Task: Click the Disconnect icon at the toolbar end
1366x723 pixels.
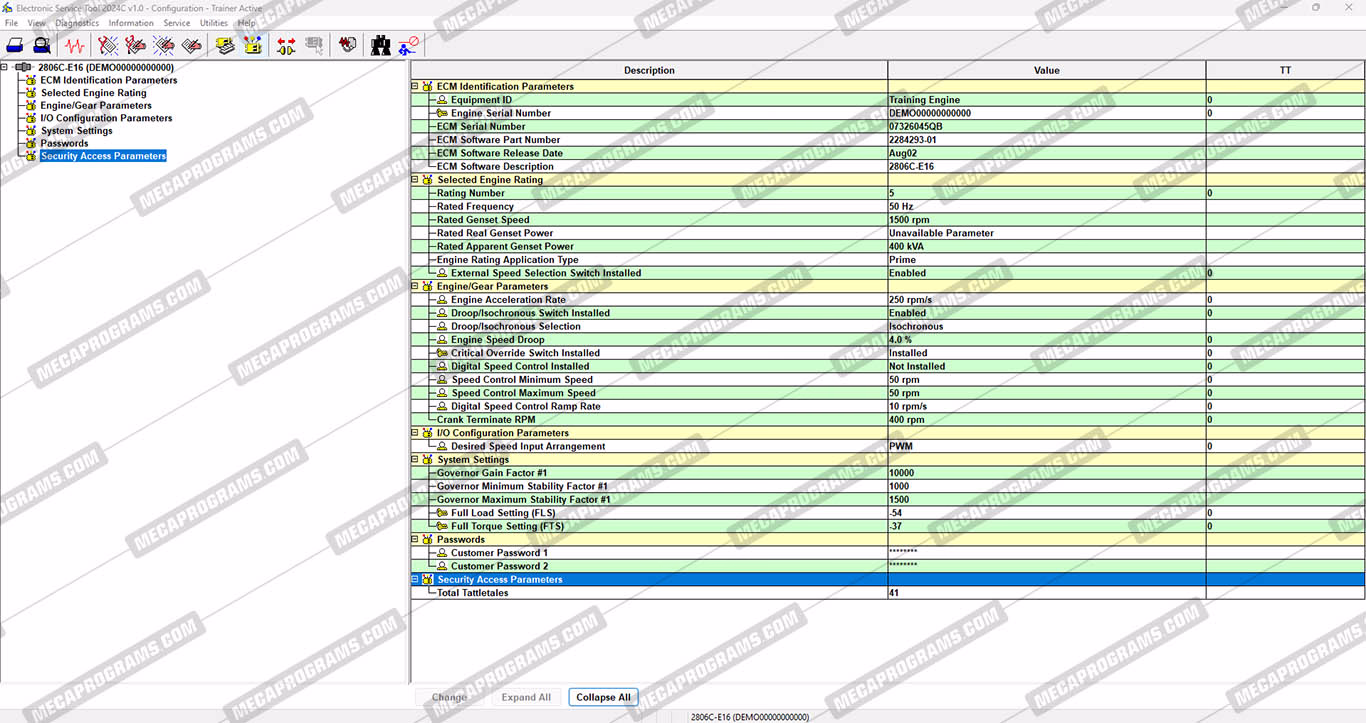Action: pos(409,45)
